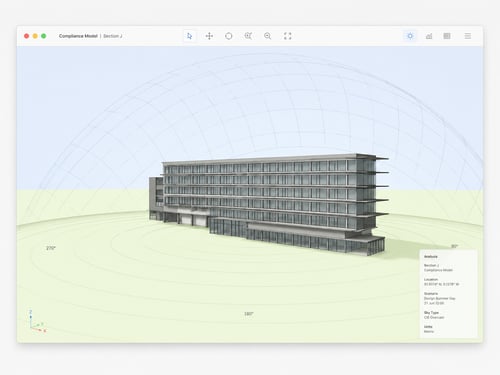Click the 270° compass label

51,248
